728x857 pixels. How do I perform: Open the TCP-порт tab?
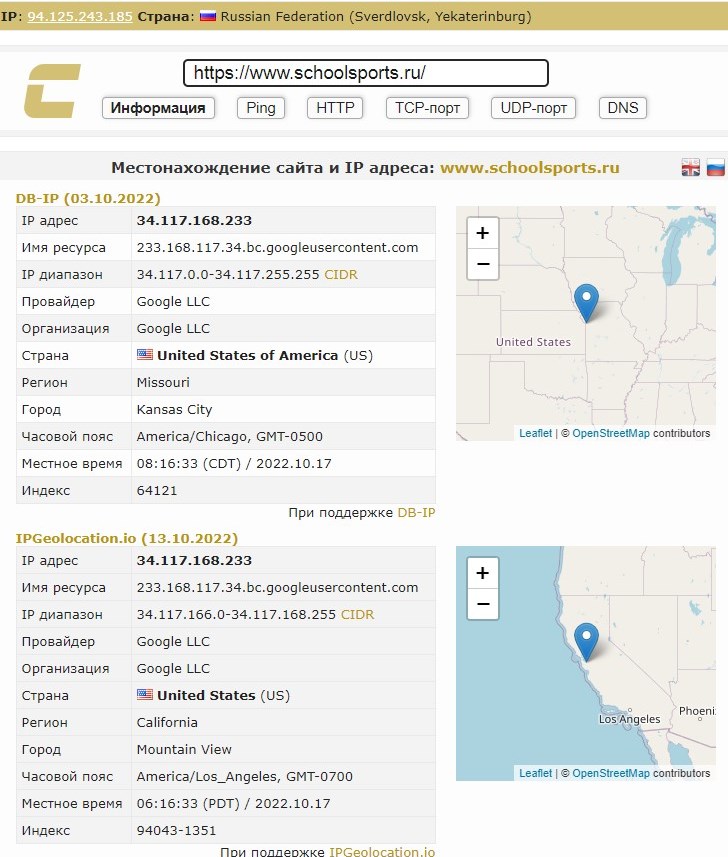[x=427, y=108]
